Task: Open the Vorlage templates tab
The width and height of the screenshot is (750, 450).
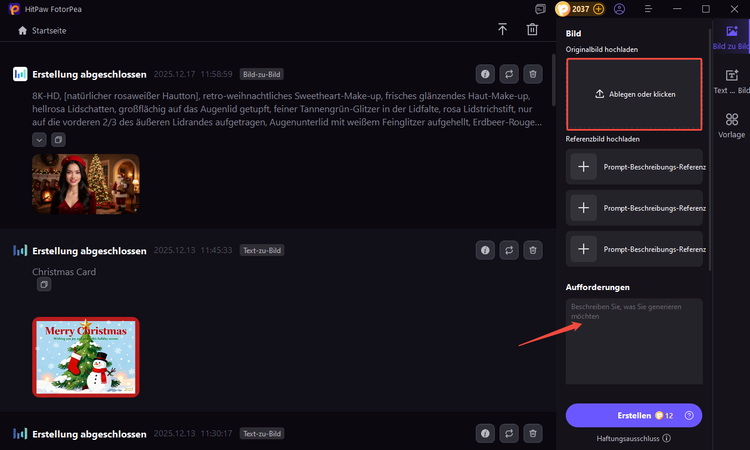Action: [731, 126]
